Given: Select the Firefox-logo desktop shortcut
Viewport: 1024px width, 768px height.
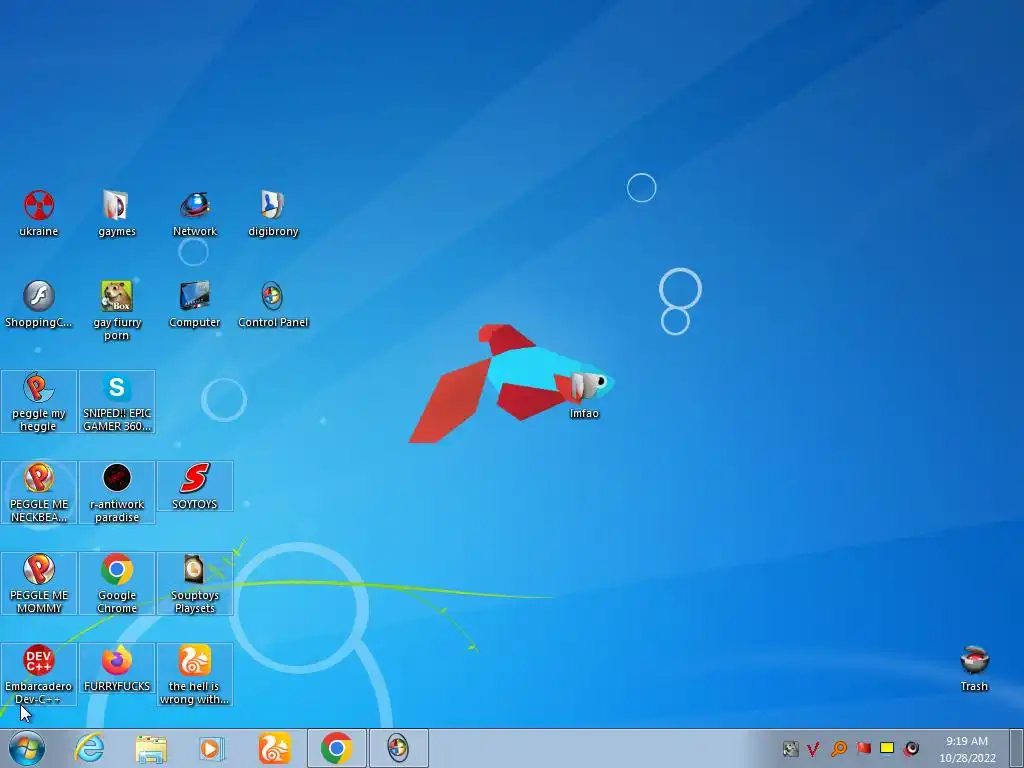Looking at the screenshot, I should pos(117,668).
